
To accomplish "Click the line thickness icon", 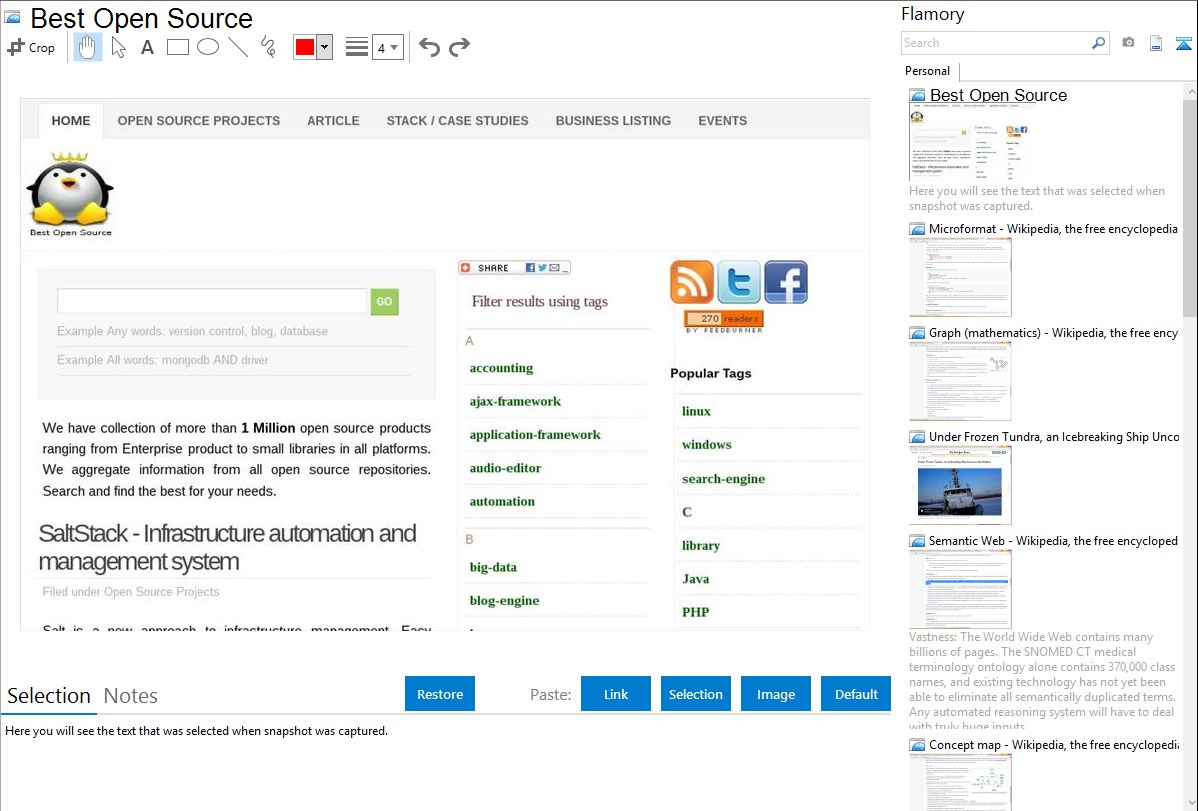I will click(x=356, y=47).
